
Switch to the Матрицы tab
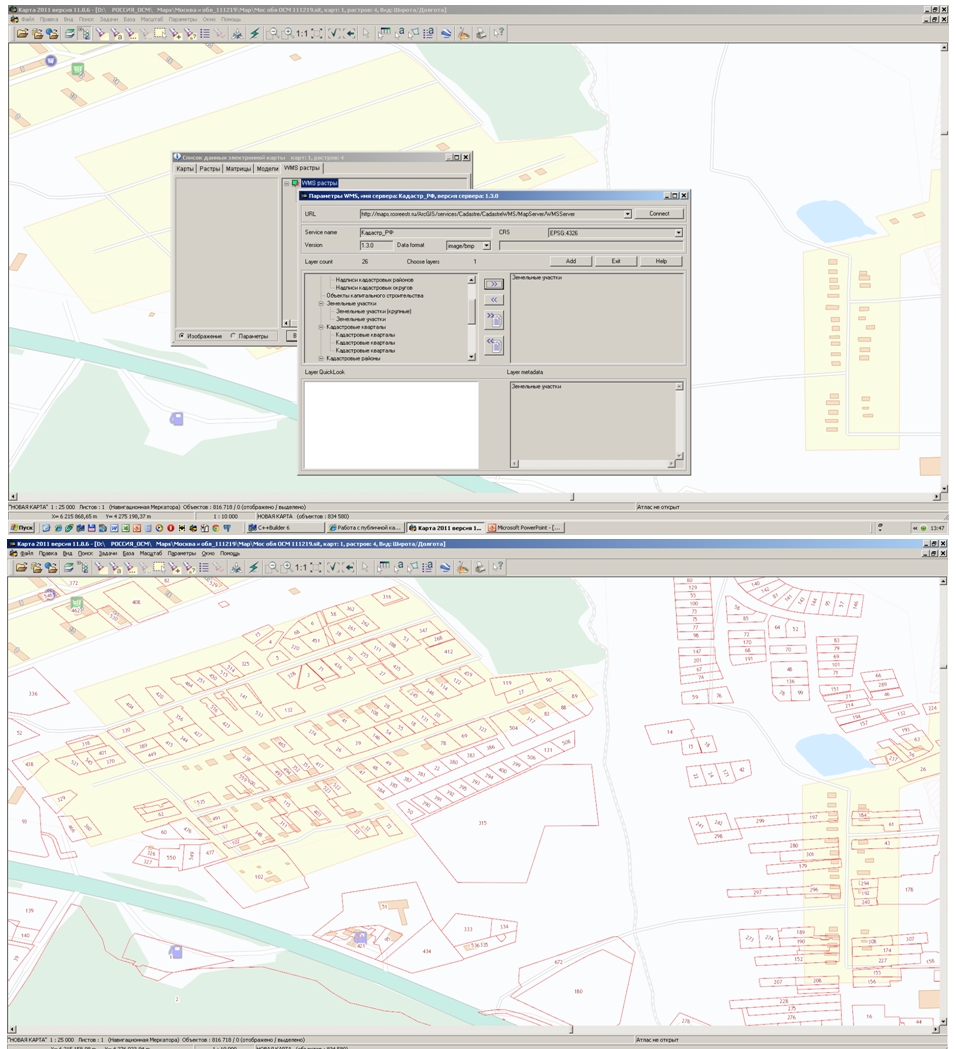[x=238, y=169]
